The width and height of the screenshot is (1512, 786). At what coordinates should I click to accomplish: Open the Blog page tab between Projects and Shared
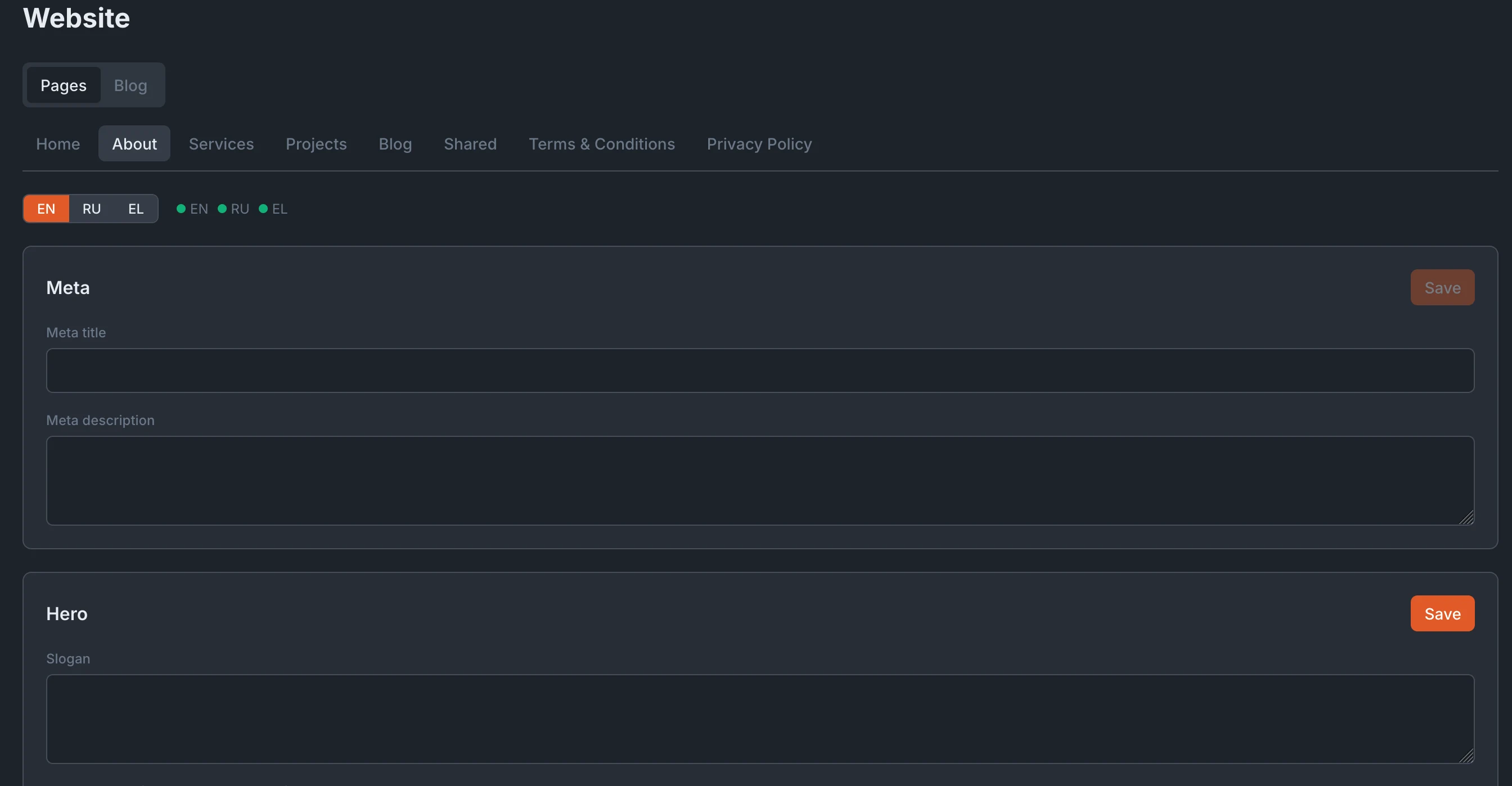(395, 144)
